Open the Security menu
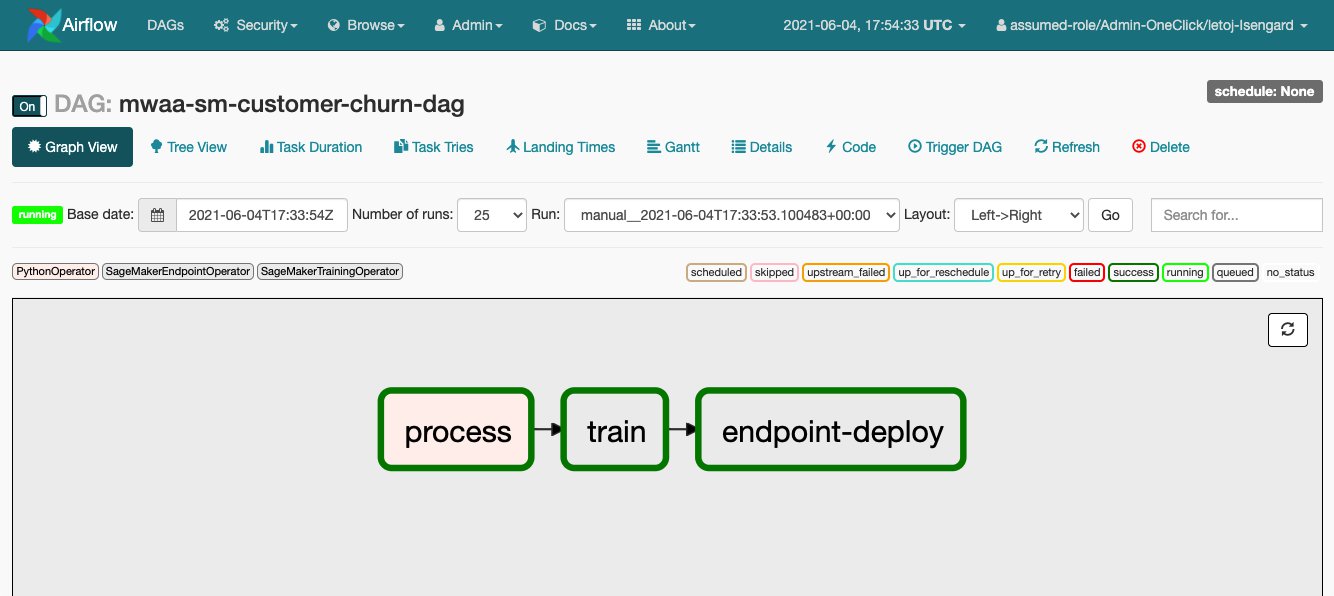The image size is (1334, 596). (x=256, y=25)
